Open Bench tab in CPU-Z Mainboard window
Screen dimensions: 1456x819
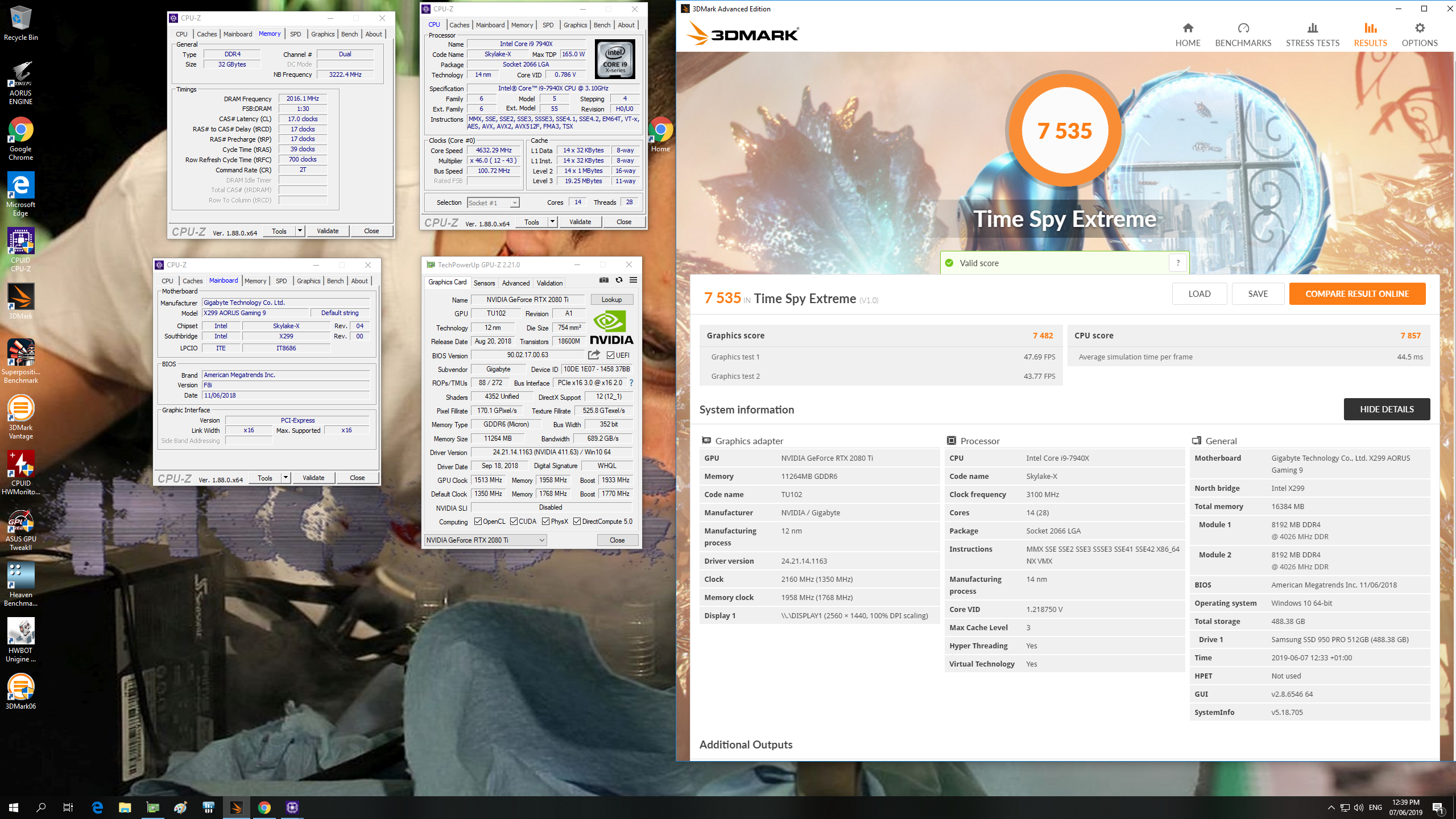[x=335, y=281]
